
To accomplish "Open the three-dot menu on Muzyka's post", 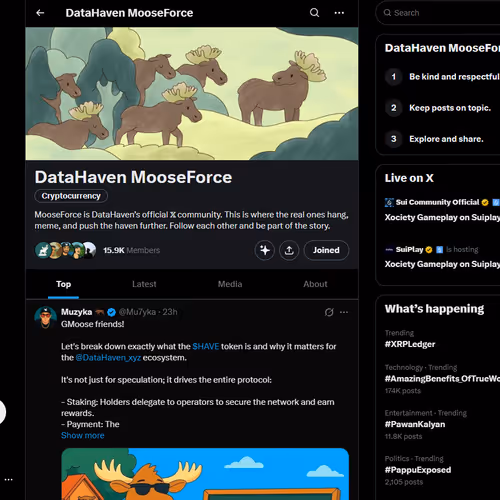I will point(344,312).
